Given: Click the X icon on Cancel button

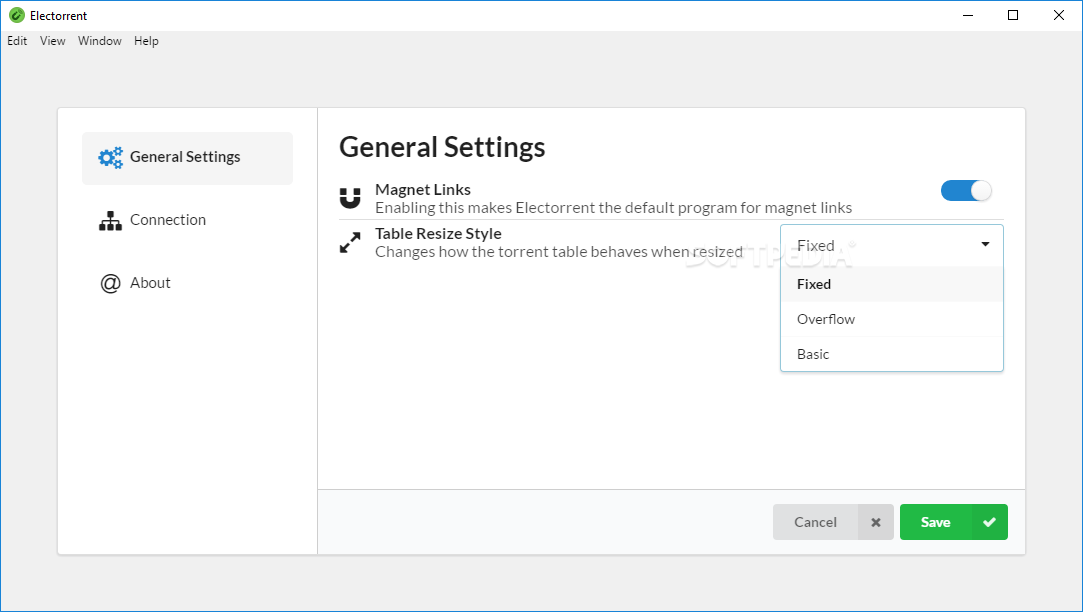Looking at the screenshot, I should coord(876,522).
